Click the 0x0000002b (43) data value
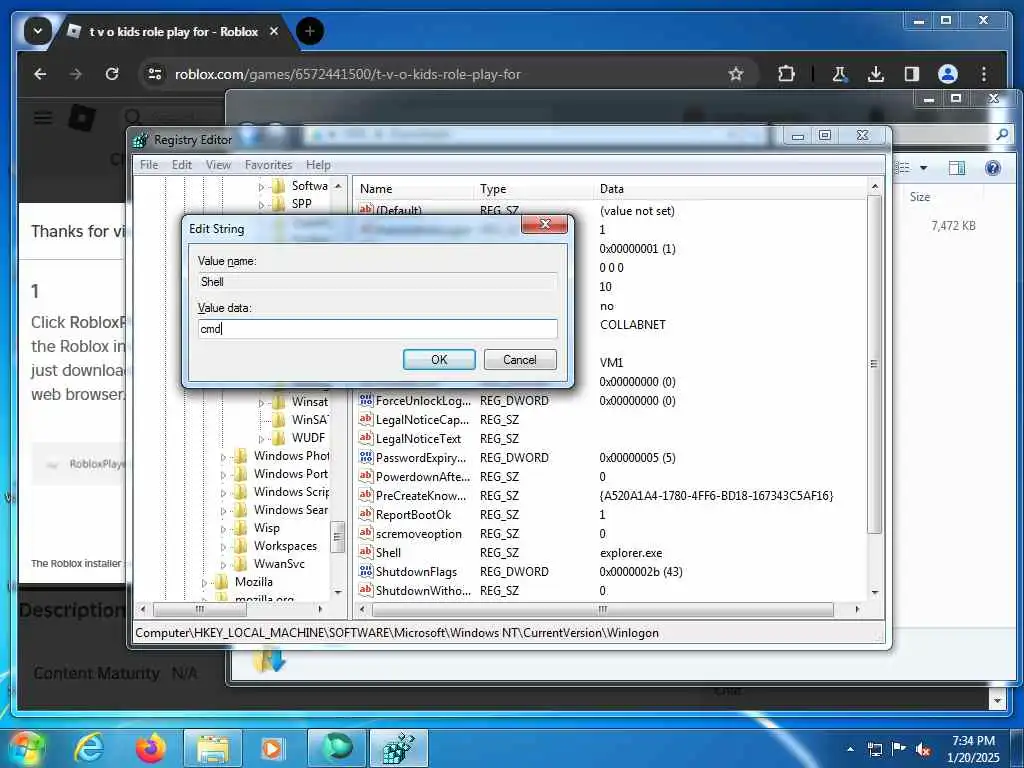The image size is (1024, 768). pyautogui.click(x=641, y=571)
